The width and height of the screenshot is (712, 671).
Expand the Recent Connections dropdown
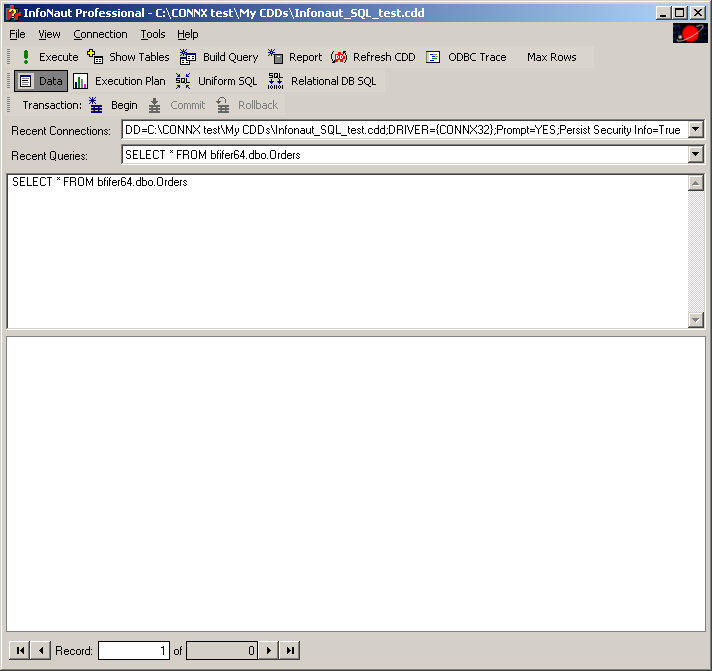click(x=695, y=129)
